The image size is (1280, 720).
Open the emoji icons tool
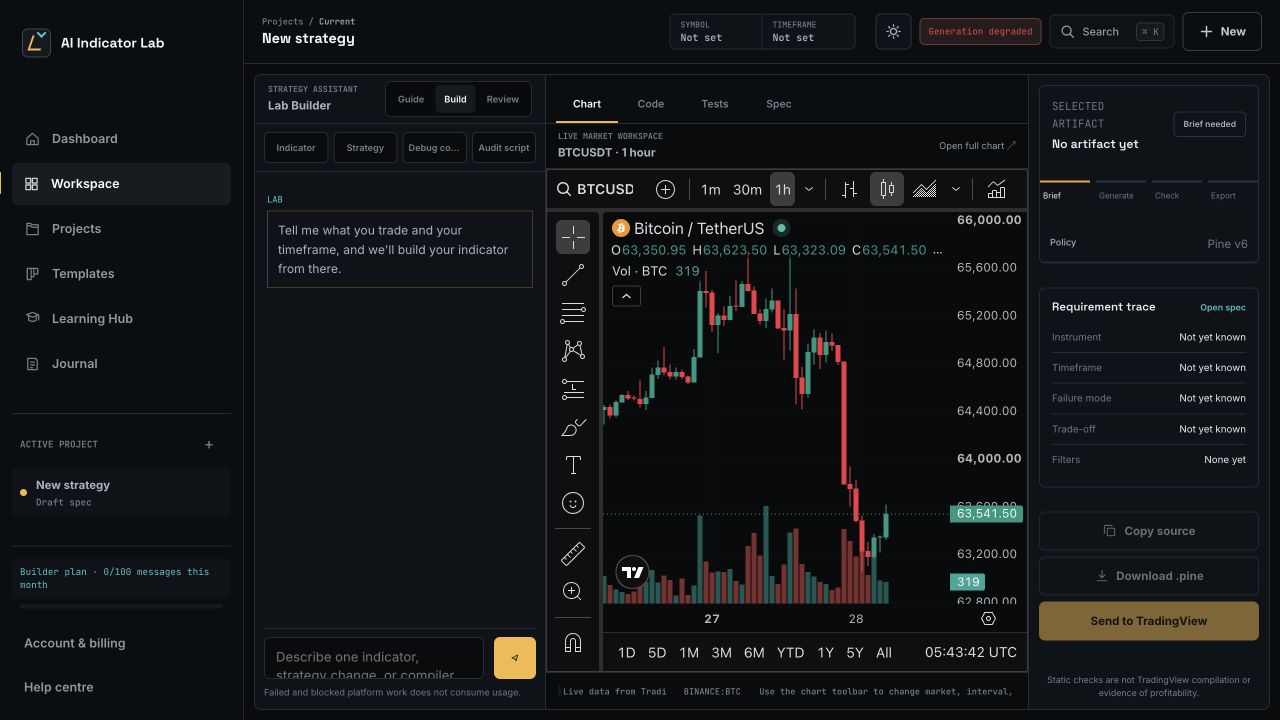pyautogui.click(x=573, y=503)
